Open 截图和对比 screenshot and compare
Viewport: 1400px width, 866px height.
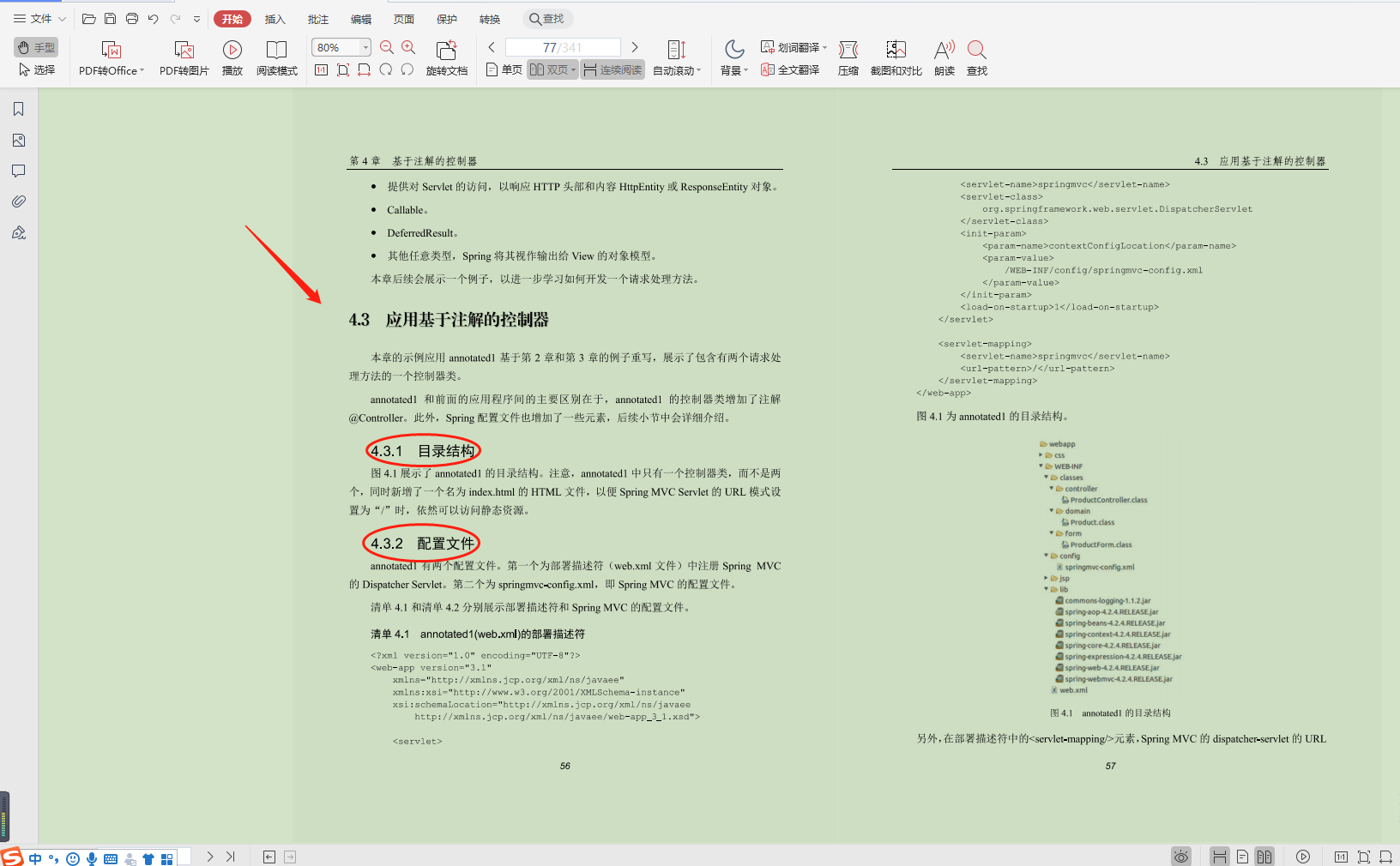pyautogui.click(x=896, y=58)
